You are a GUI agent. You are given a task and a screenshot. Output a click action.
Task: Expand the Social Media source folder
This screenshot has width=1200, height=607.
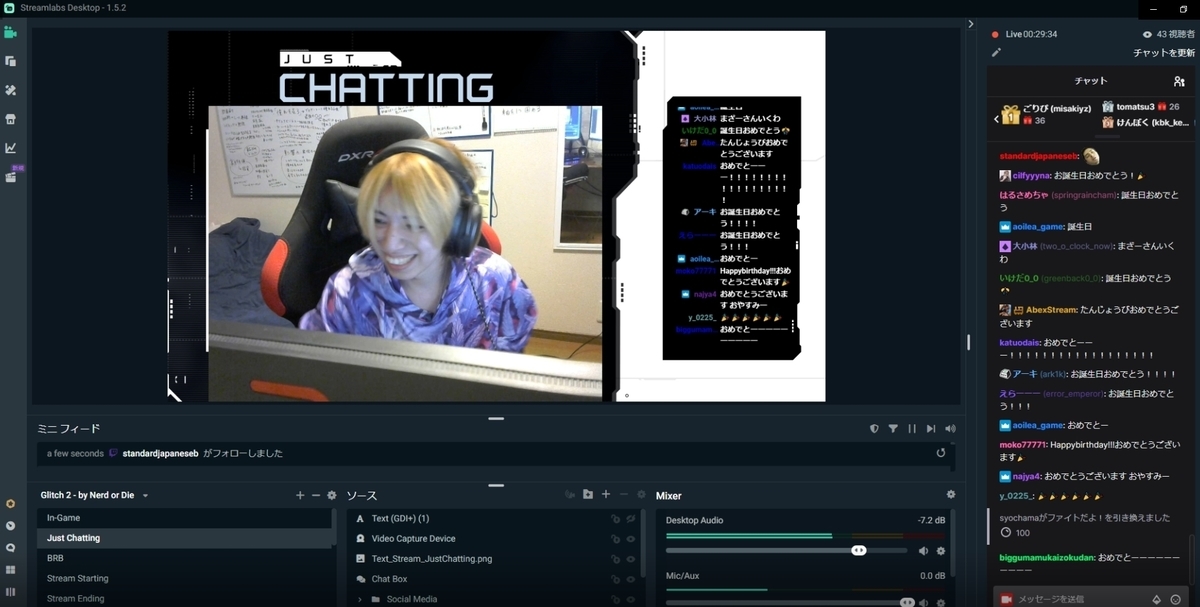pos(359,599)
